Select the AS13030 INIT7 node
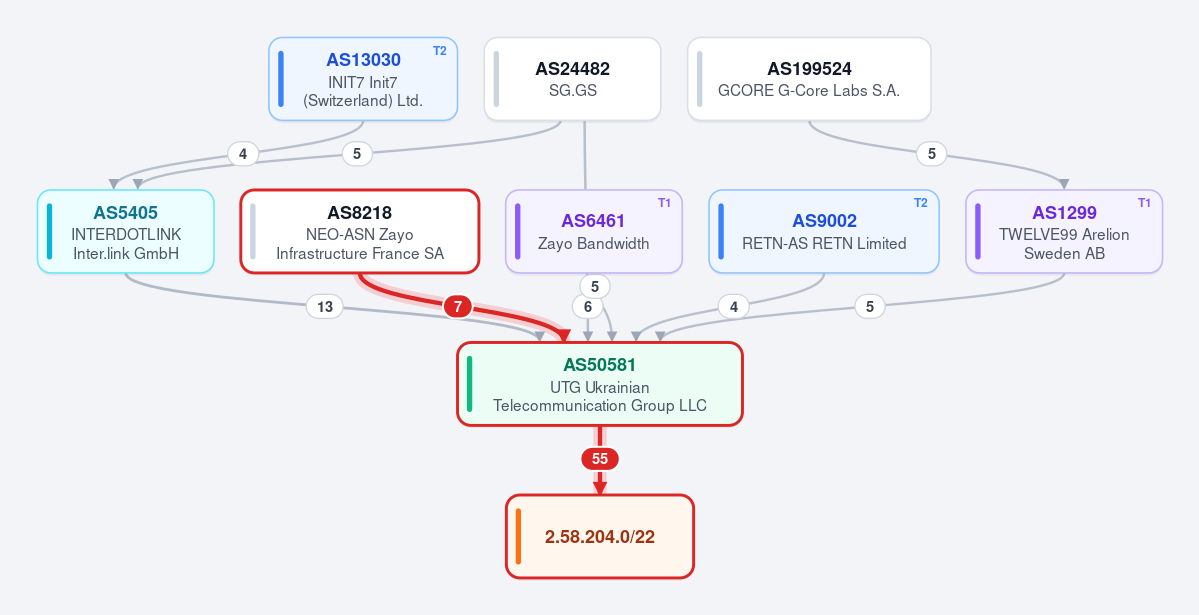1199x615 pixels. click(363, 79)
